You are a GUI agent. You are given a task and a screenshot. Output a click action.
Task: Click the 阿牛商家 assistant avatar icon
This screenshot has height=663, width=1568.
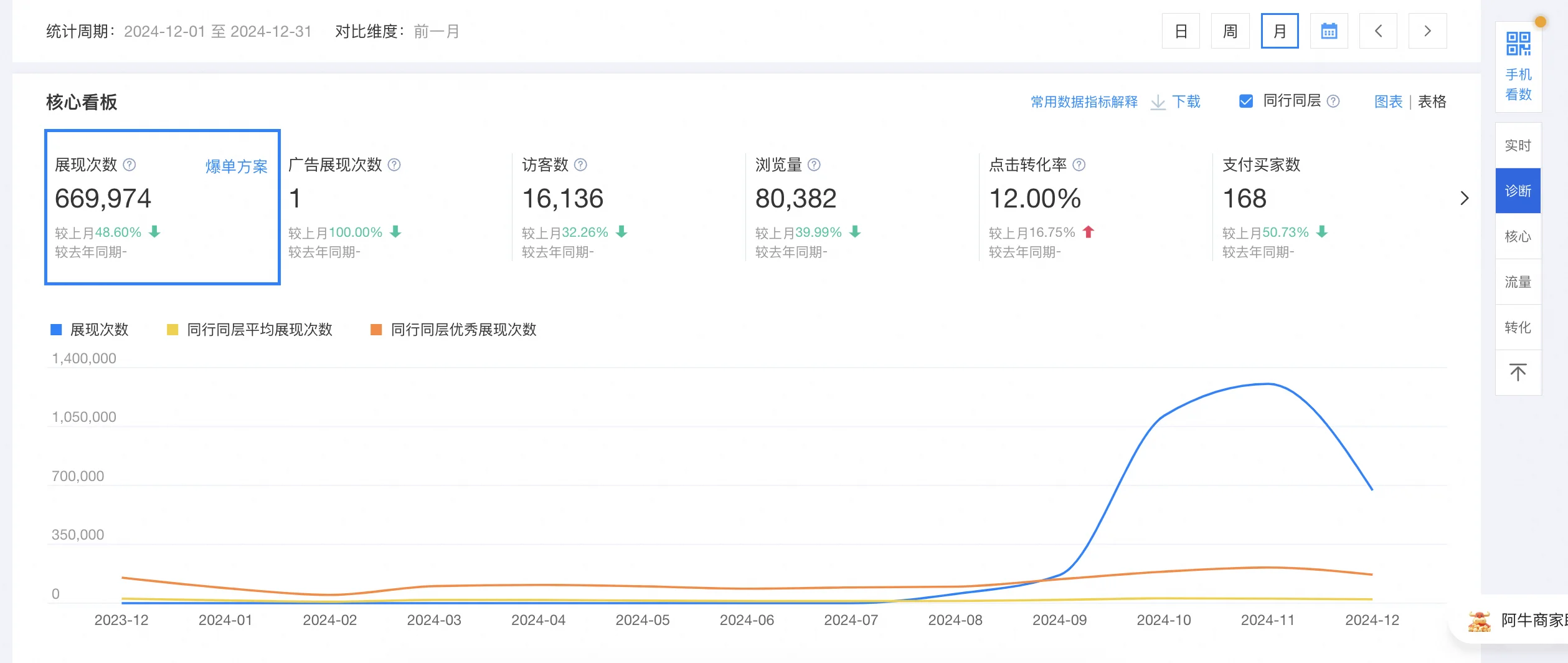pyautogui.click(x=1480, y=621)
